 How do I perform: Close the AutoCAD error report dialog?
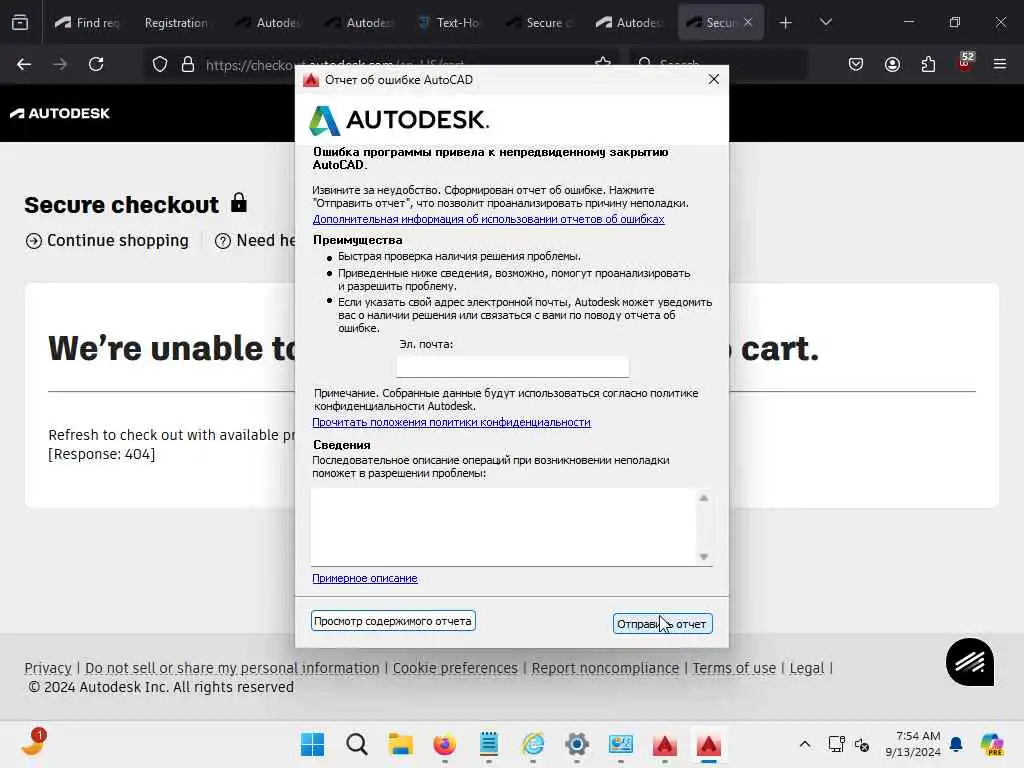[x=714, y=79]
